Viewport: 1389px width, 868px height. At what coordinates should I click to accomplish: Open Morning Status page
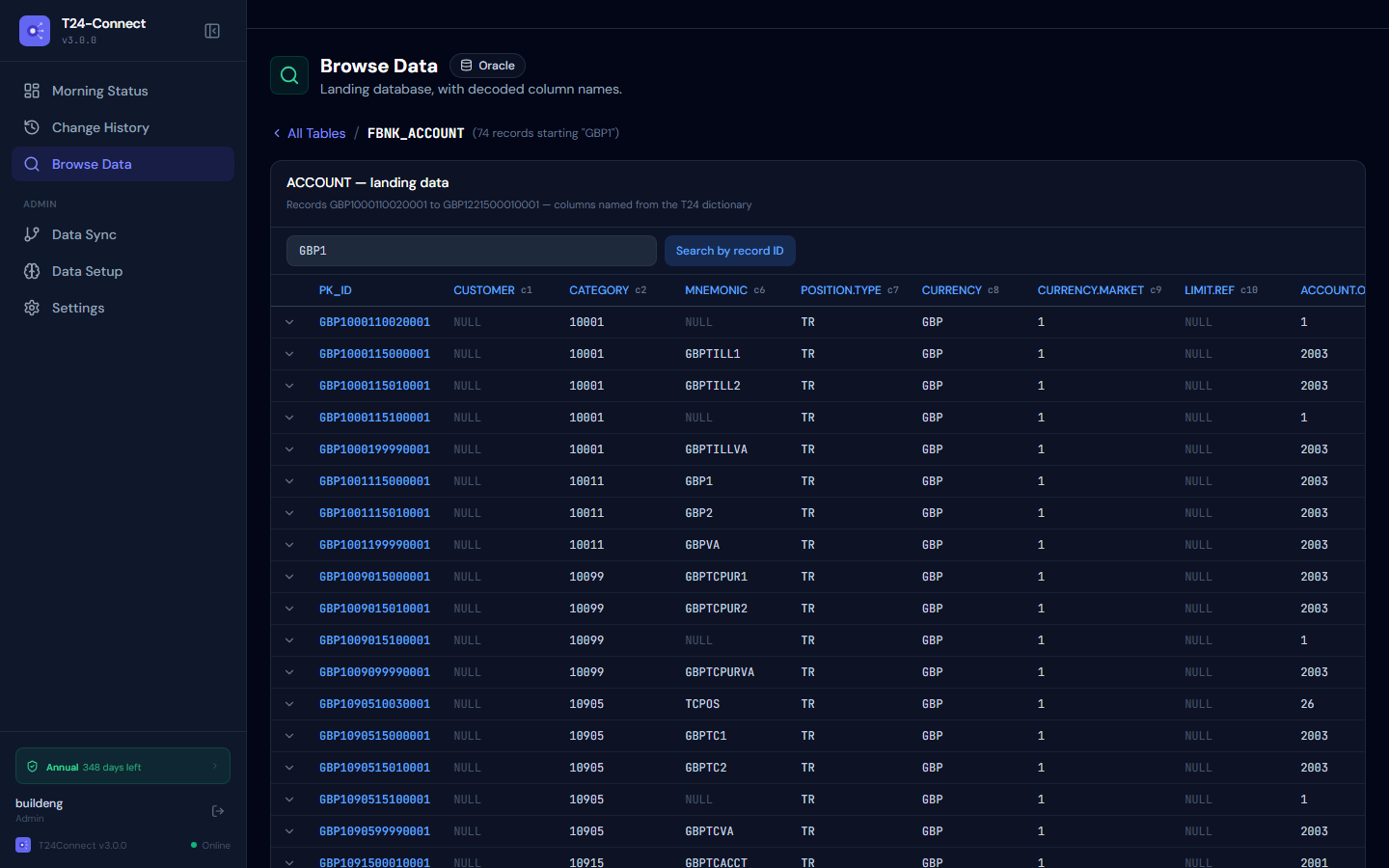(x=123, y=91)
